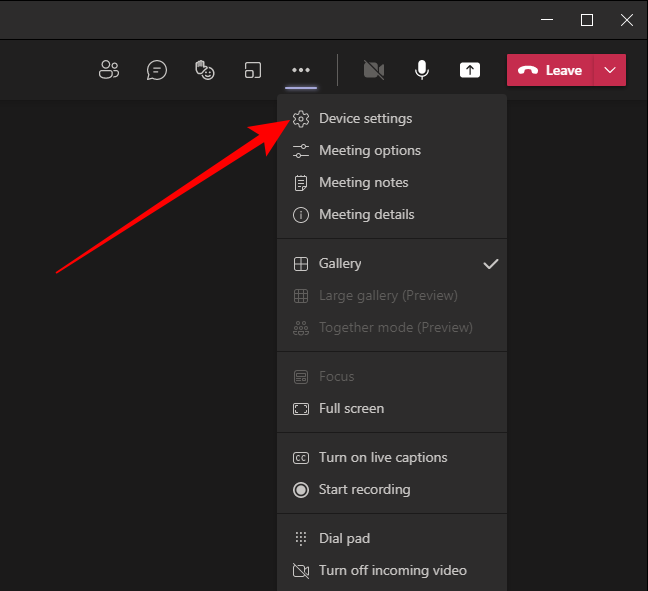This screenshot has width=648, height=591.
Task: Minimize the meeting window
Action: [x=547, y=19]
